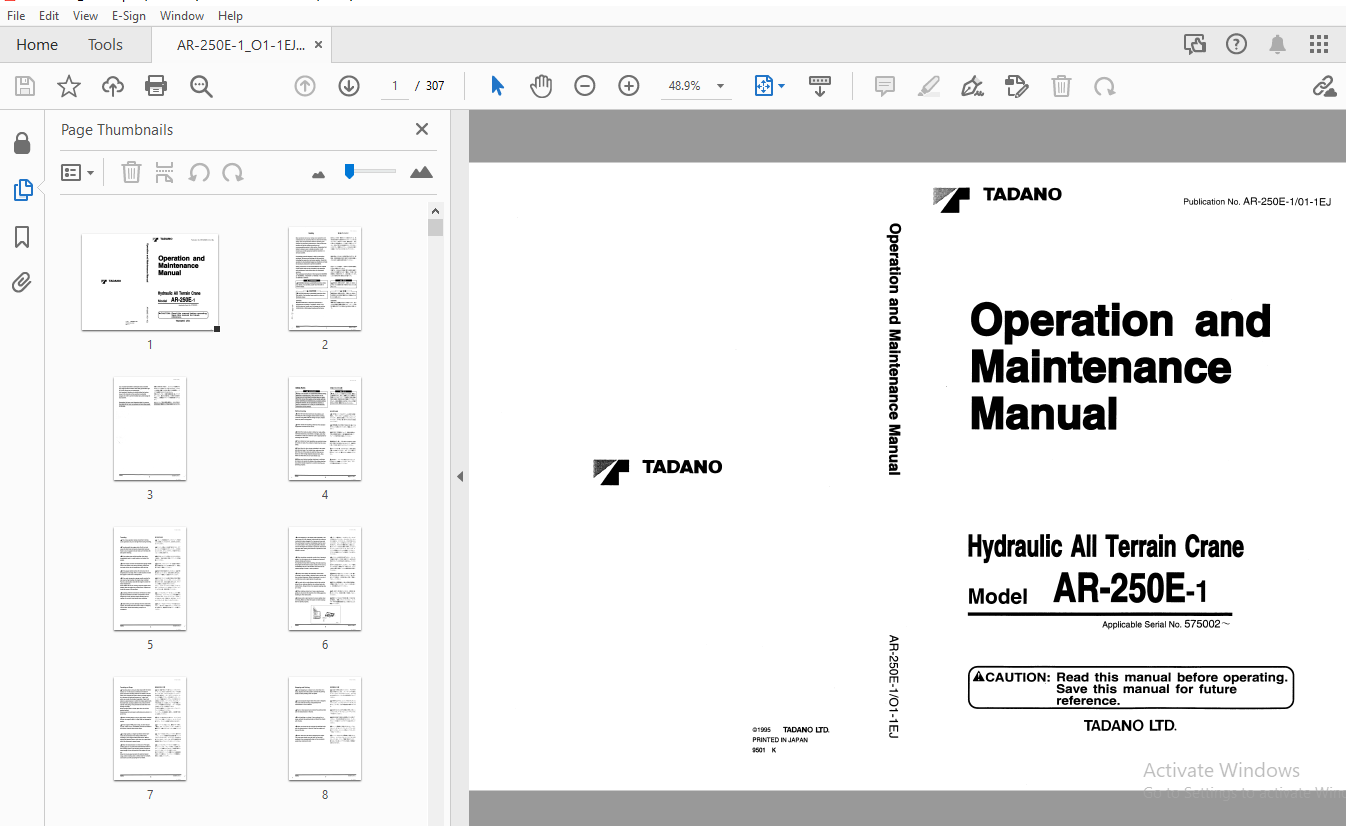The width and height of the screenshot is (1346, 826).
Task: Select page 8 thumbnail
Action: coord(325,728)
